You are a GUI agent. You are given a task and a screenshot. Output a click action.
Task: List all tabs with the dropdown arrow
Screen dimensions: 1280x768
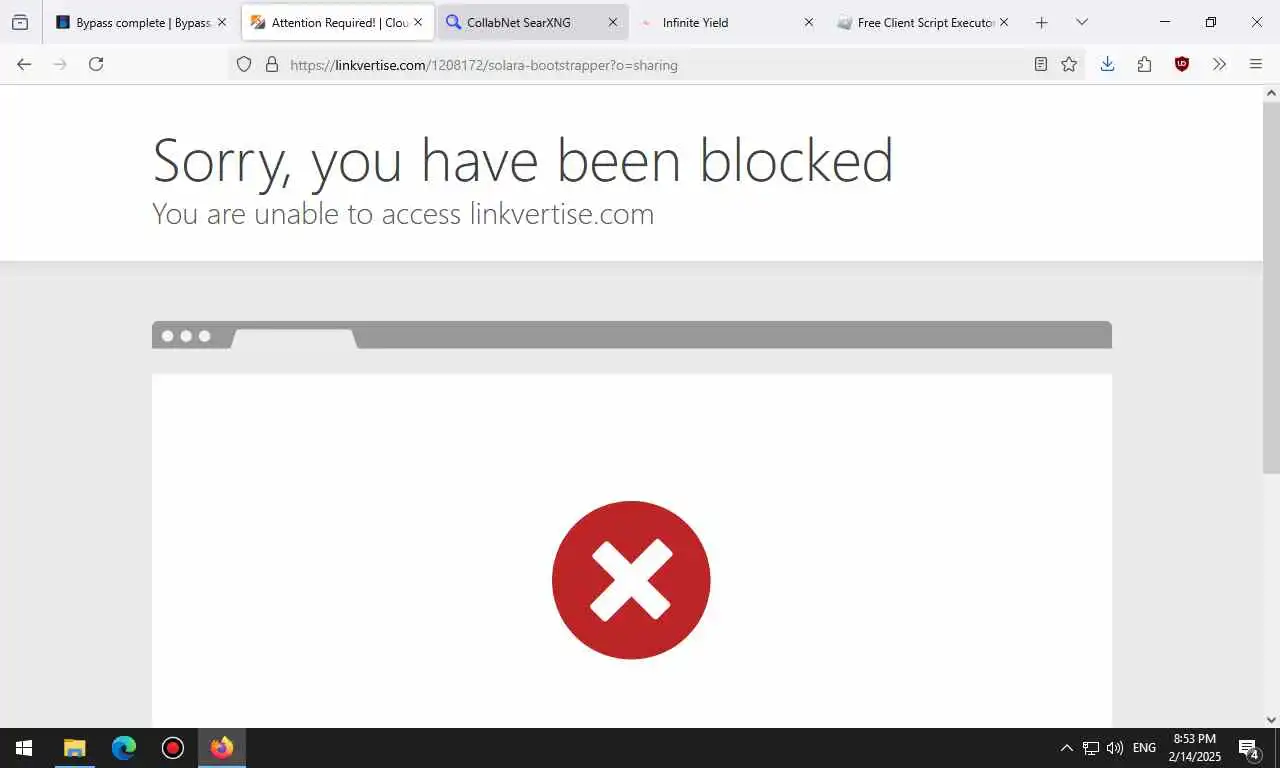pos(1082,22)
